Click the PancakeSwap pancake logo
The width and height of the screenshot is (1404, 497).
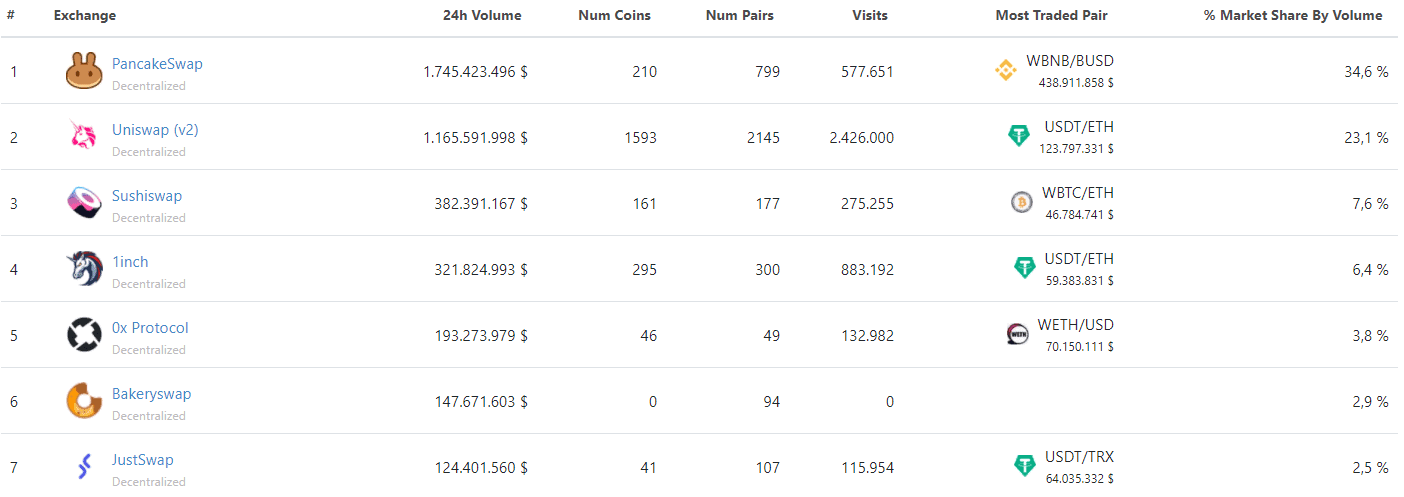tap(85, 71)
